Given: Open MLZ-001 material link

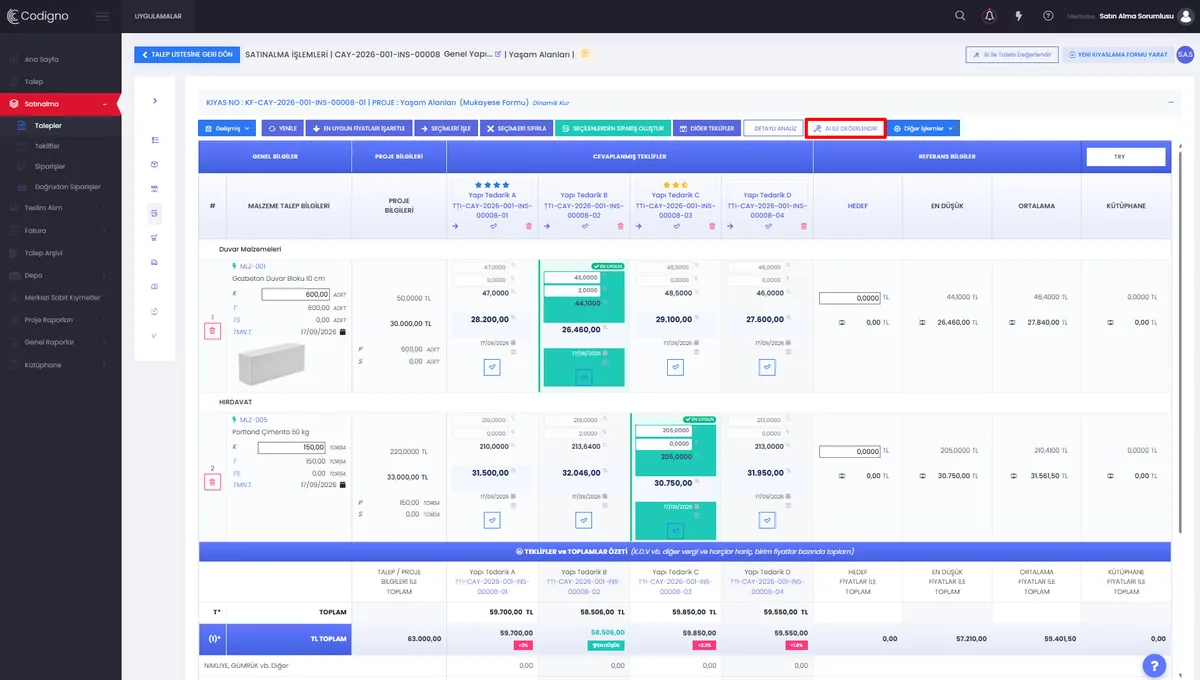Looking at the screenshot, I should [252, 267].
